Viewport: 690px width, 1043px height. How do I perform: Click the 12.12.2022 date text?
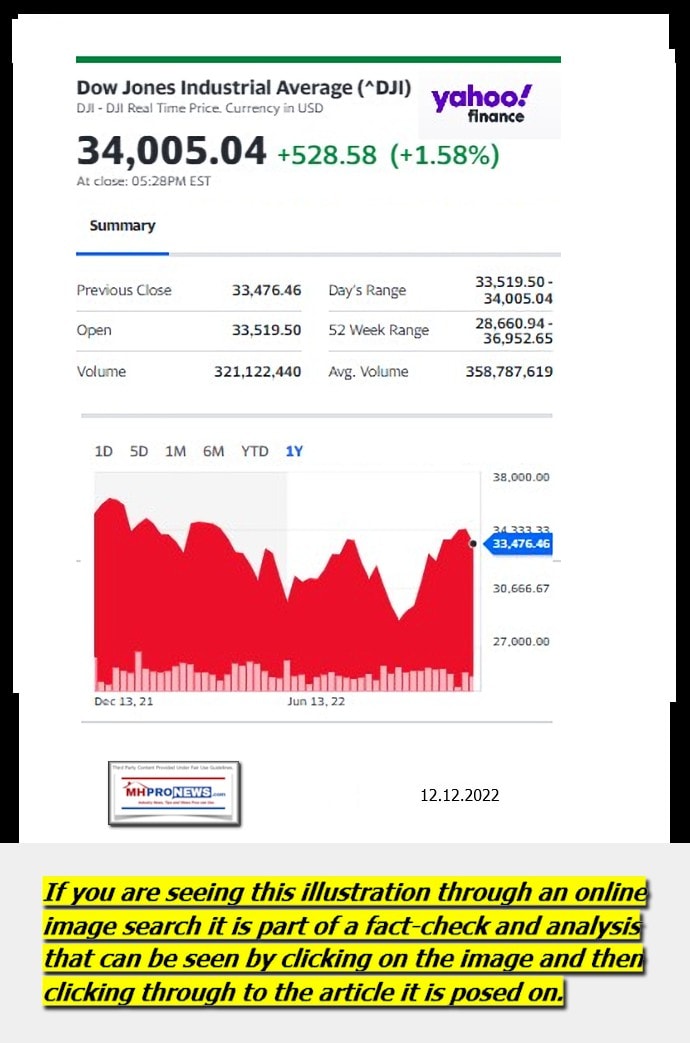click(x=460, y=795)
